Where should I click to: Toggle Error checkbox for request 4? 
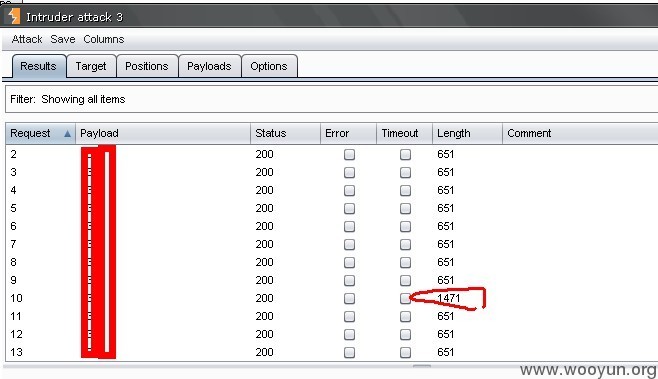(x=349, y=191)
